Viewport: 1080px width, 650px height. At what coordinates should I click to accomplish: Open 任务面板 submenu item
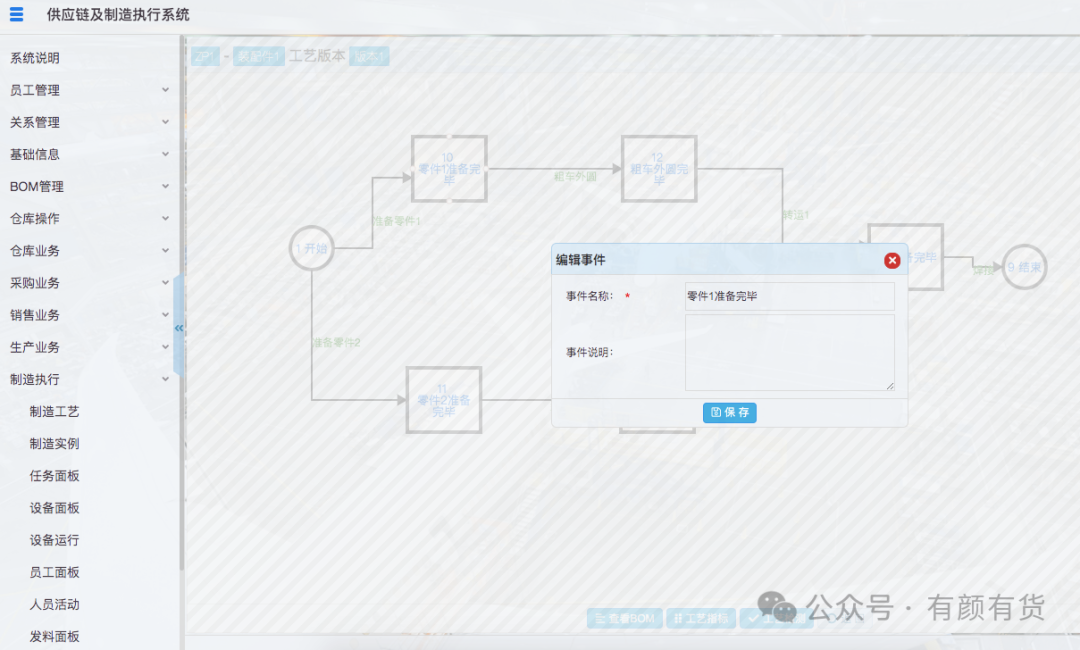pyautogui.click(x=54, y=476)
